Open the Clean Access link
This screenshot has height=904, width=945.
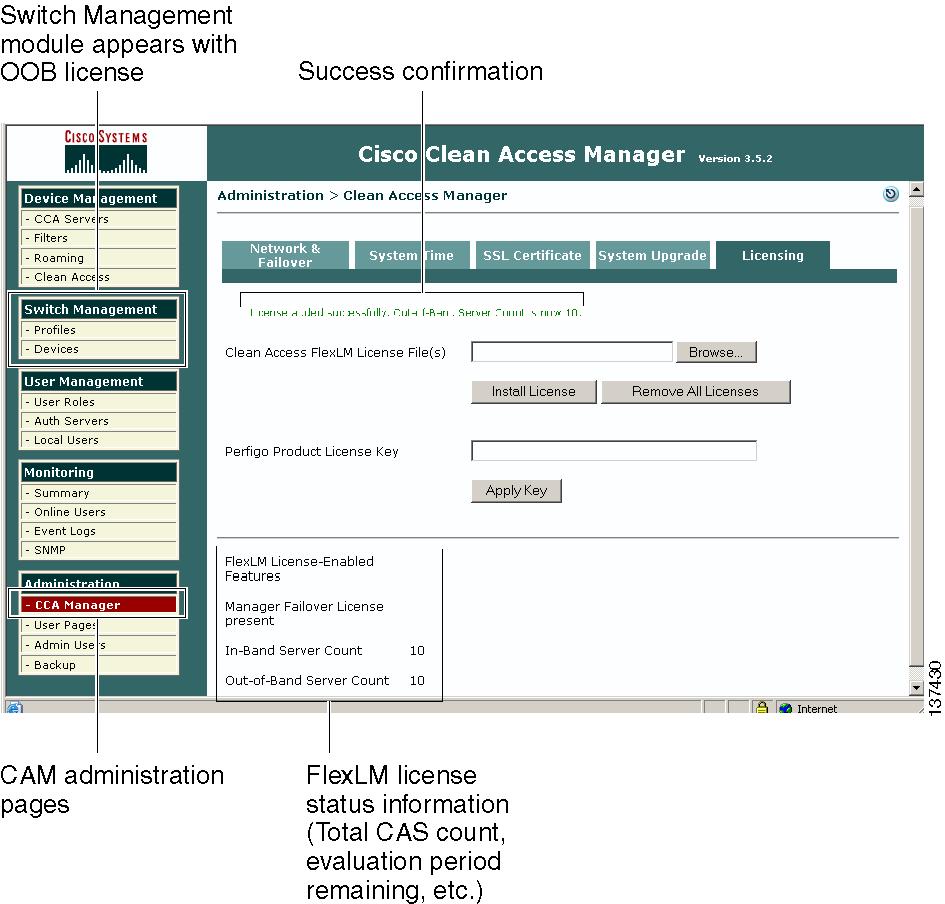point(99,277)
